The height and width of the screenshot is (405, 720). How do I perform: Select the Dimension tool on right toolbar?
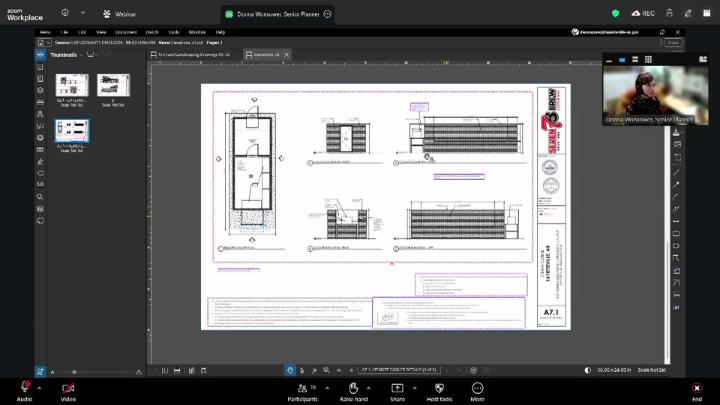pos(676,221)
